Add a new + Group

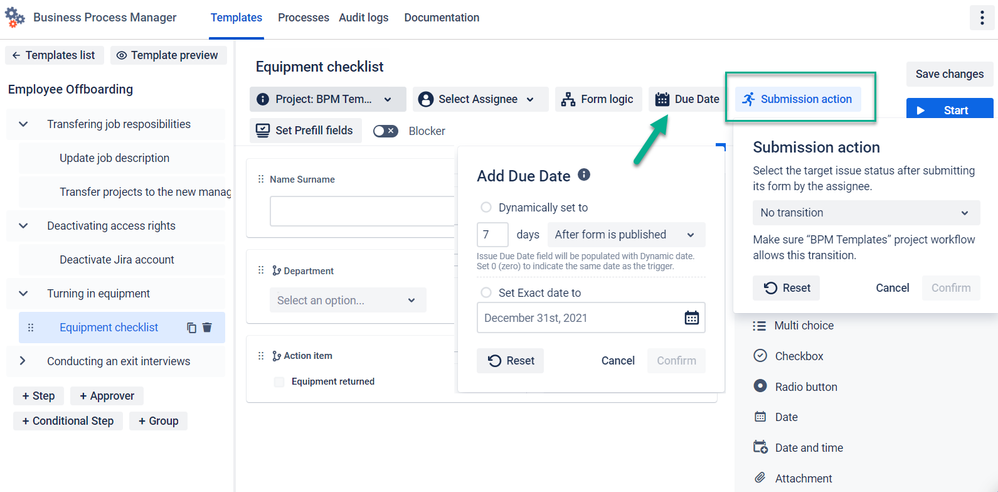coord(158,421)
